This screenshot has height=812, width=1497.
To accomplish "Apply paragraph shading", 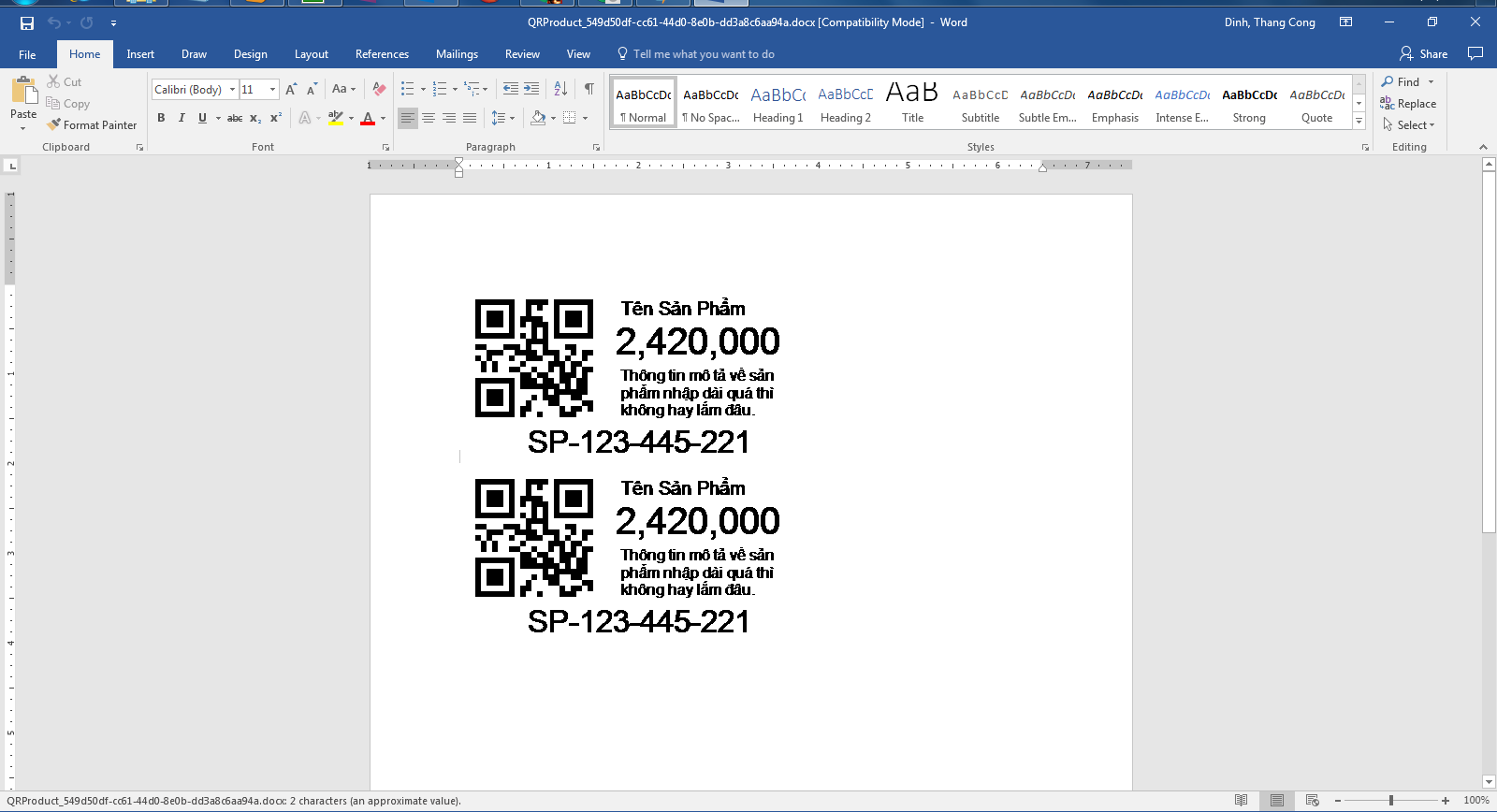I will coord(538,118).
